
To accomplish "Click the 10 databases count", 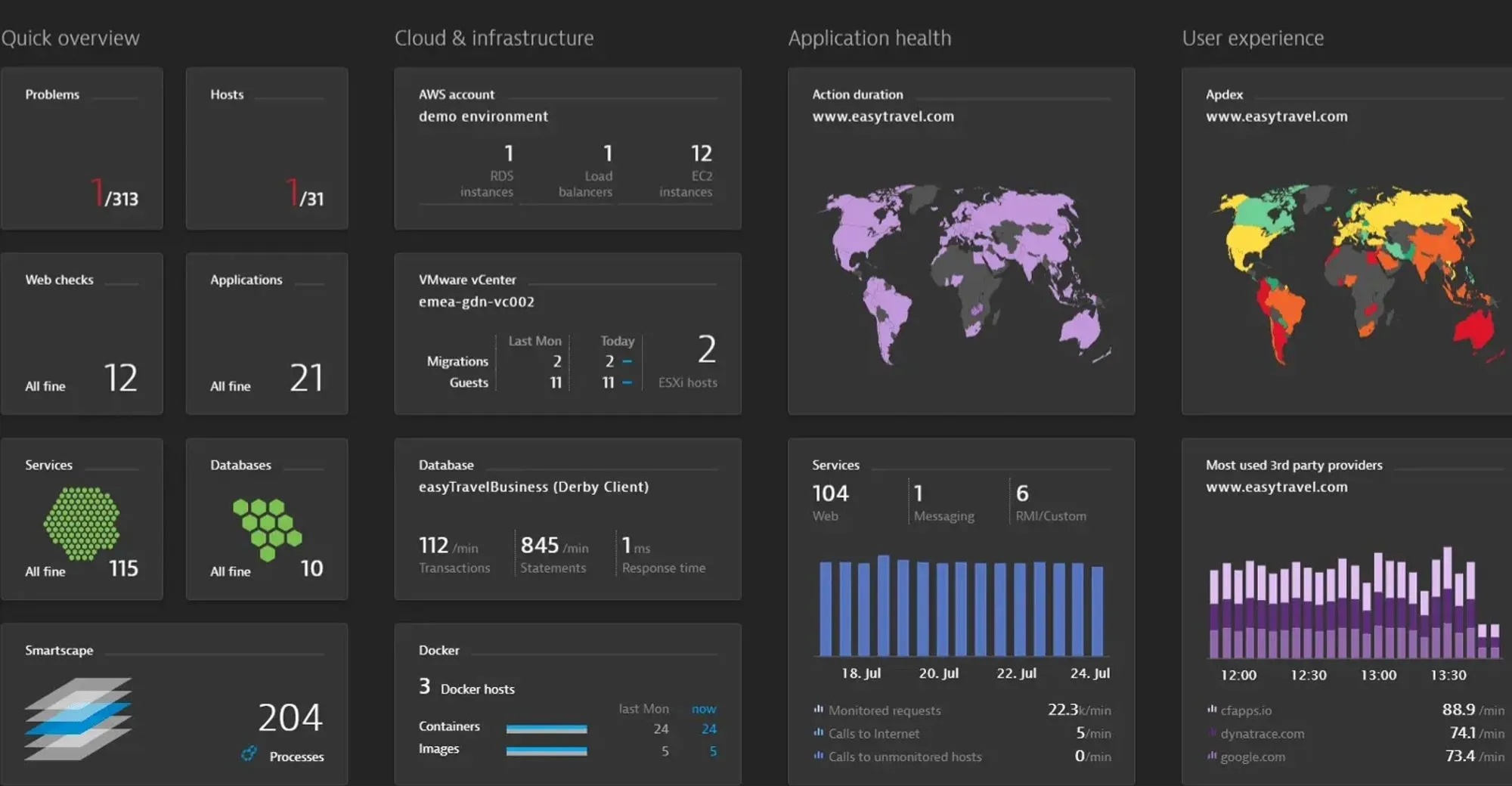I will [x=311, y=568].
